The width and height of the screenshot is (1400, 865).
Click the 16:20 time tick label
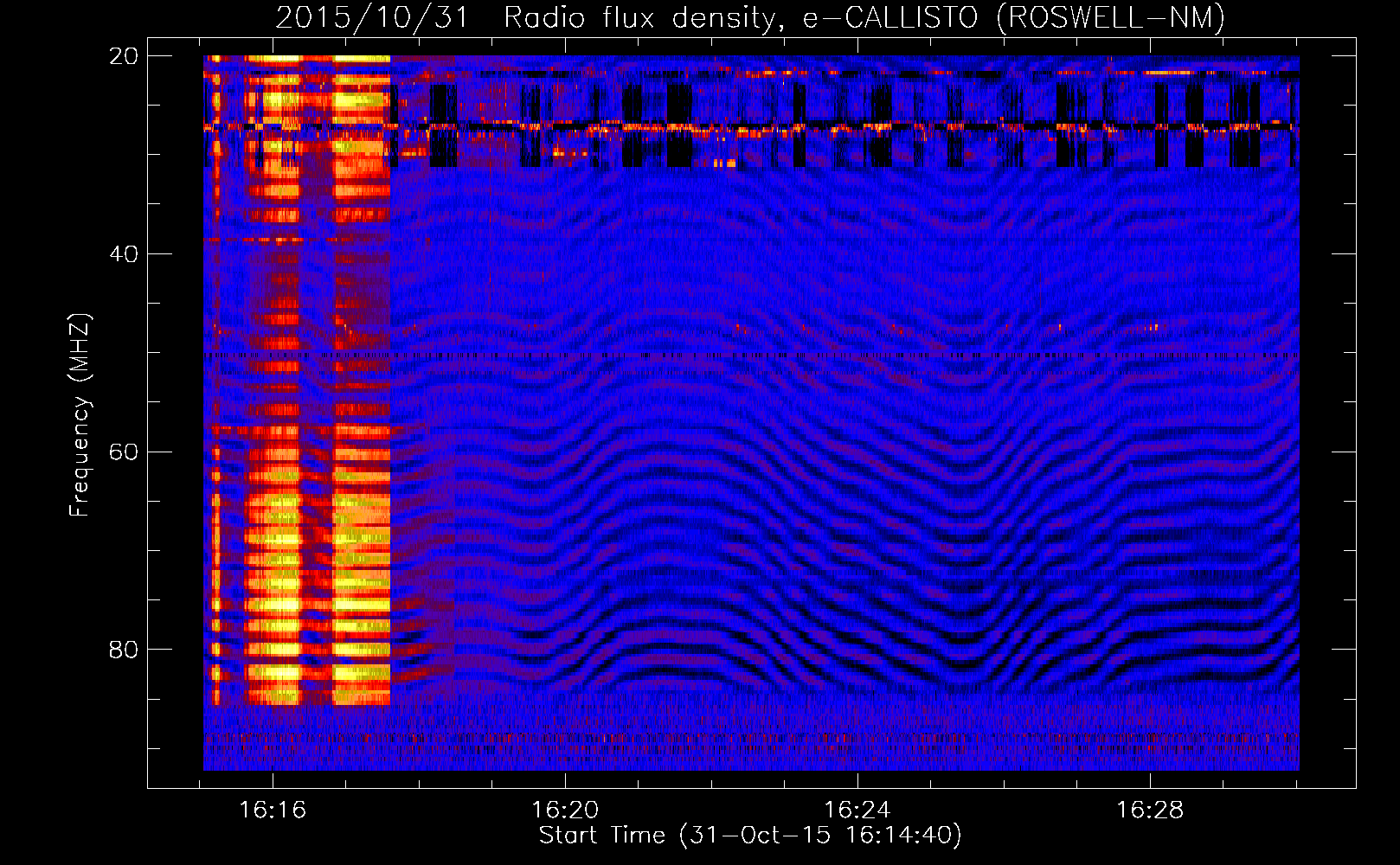click(x=565, y=811)
